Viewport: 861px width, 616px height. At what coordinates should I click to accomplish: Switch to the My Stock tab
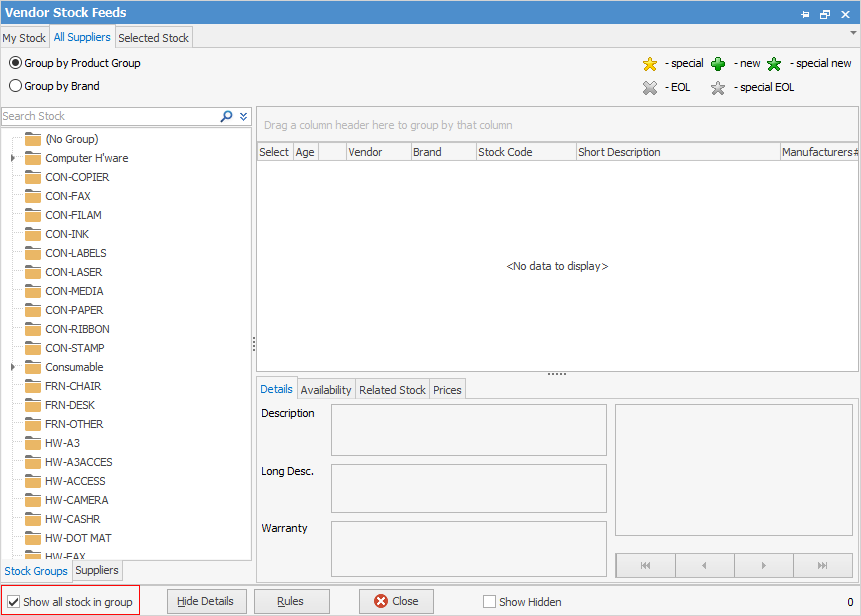click(x=24, y=38)
